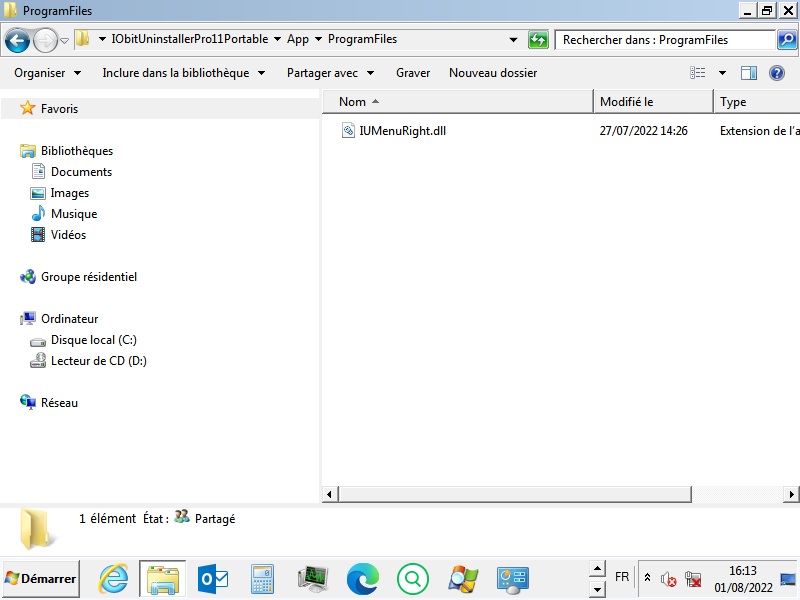
Task: Sort by the Modifié le column header
Action: (x=653, y=102)
